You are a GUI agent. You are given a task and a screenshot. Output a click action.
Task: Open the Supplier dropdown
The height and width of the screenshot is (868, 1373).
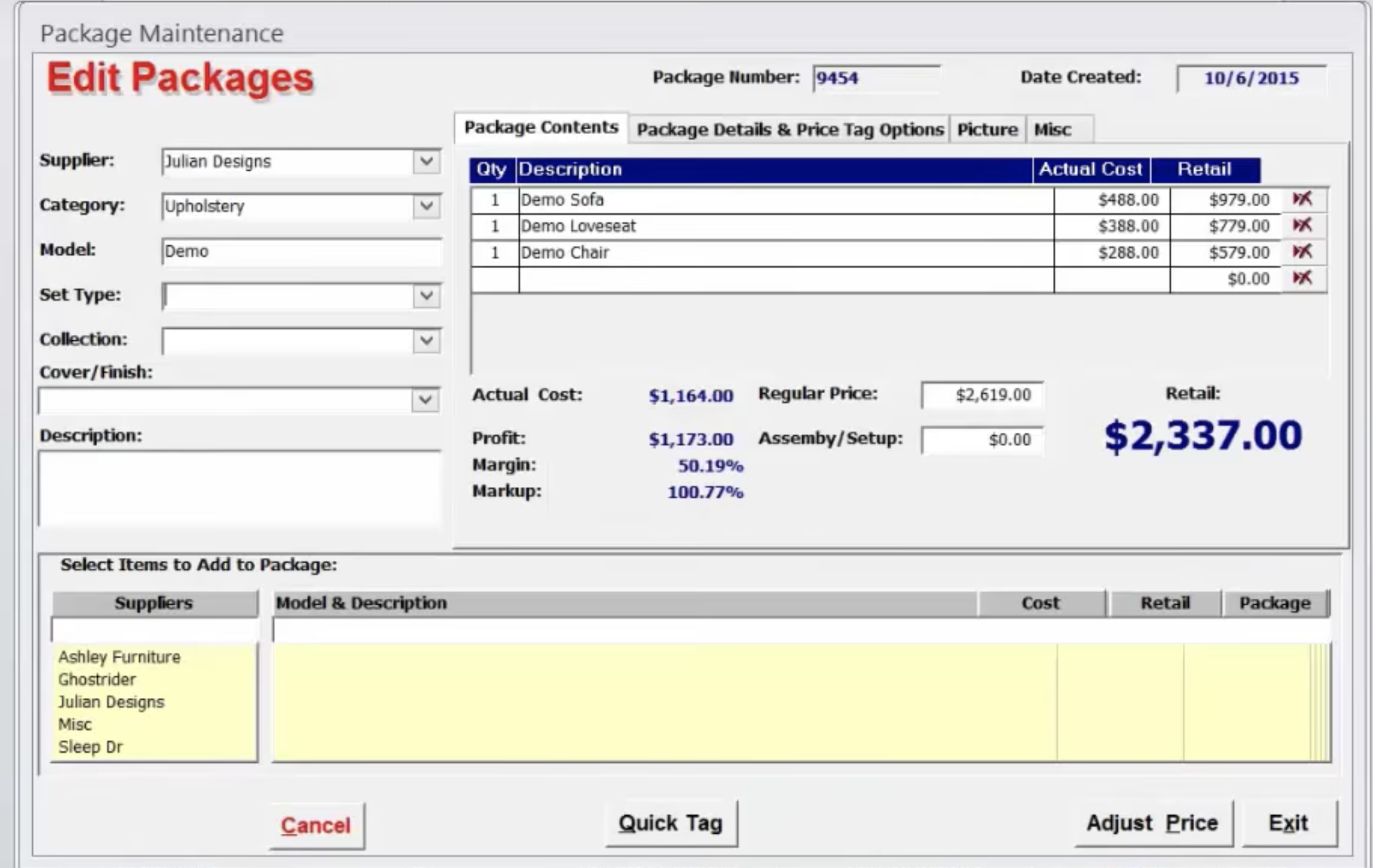pos(426,161)
